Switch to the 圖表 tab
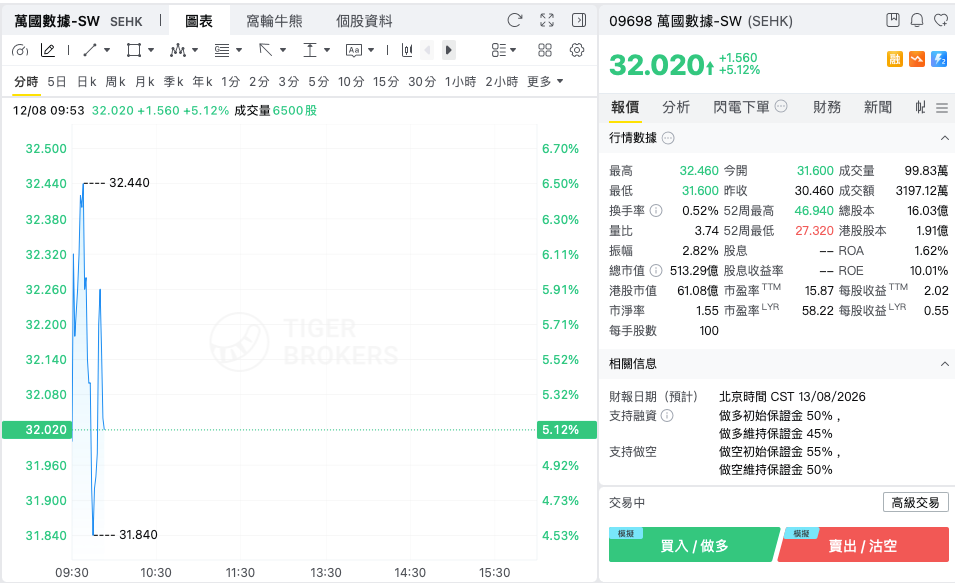This screenshot has height=583, width=955. [199, 21]
